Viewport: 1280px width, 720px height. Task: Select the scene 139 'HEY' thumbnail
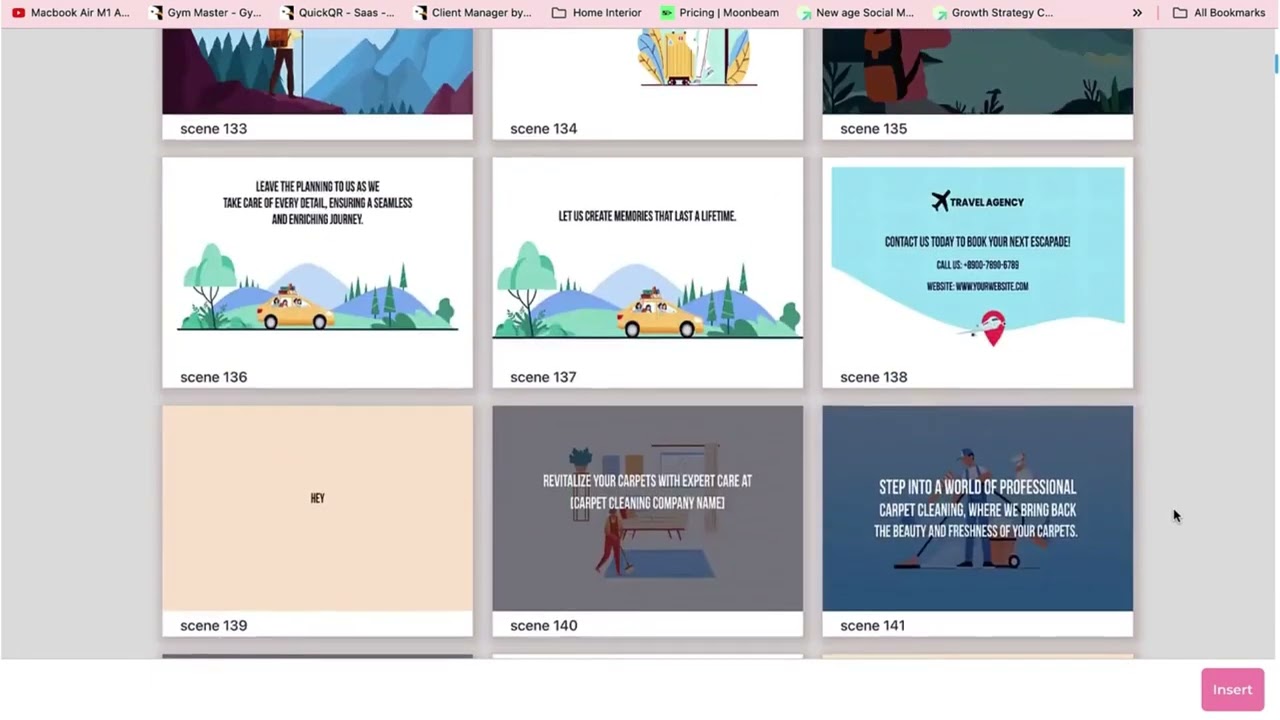click(x=317, y=508)
